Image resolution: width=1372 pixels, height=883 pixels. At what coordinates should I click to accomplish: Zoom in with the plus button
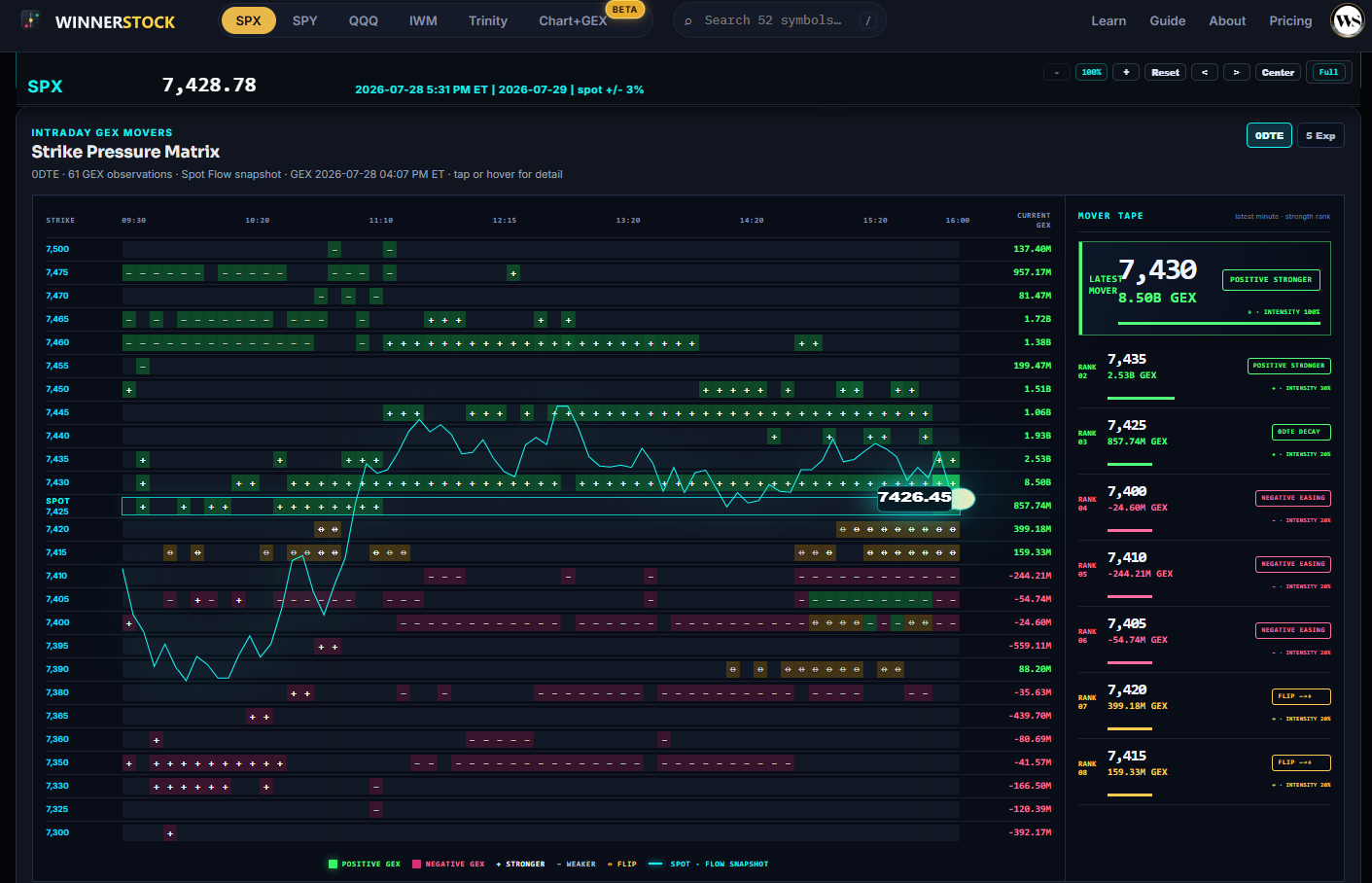(x=1126, y=72)
